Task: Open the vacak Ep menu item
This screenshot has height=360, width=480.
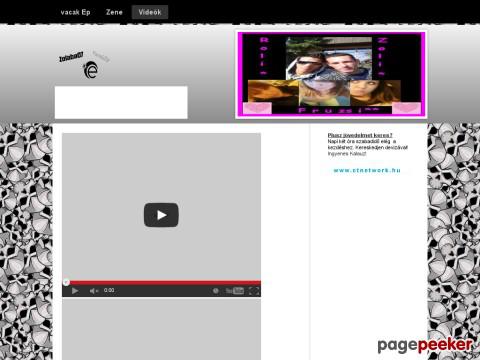Action: tap(75, 12)
